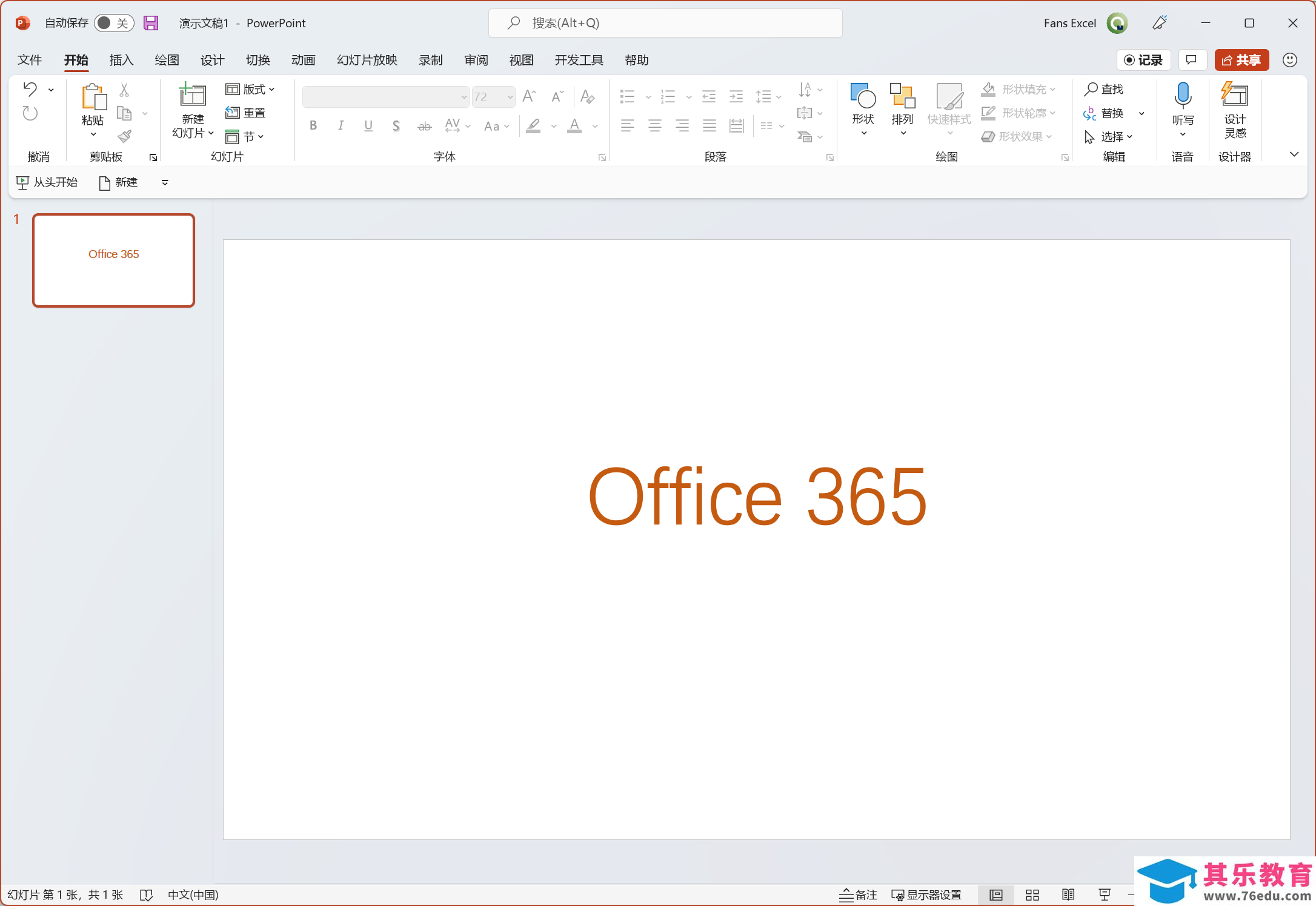Screen dimensions: 1316x906
Task: Click the Align Left icon
Action: [x=628, y=125]
